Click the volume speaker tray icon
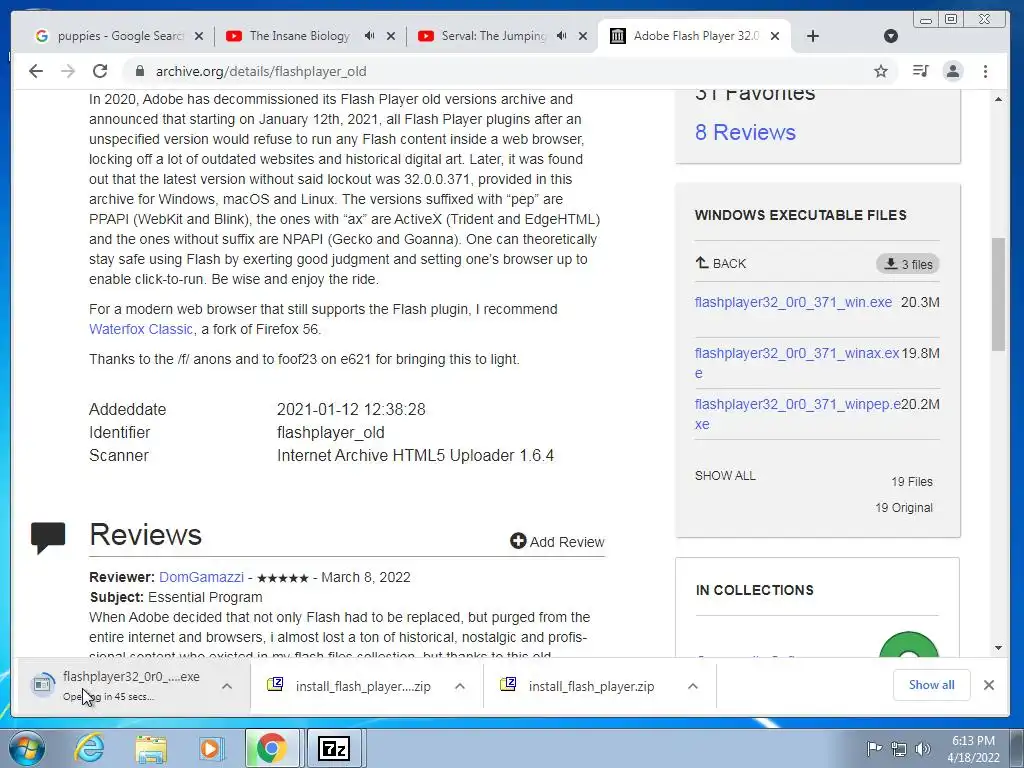The height and width of the screenshot is (768, 1024). click(922, 748)
